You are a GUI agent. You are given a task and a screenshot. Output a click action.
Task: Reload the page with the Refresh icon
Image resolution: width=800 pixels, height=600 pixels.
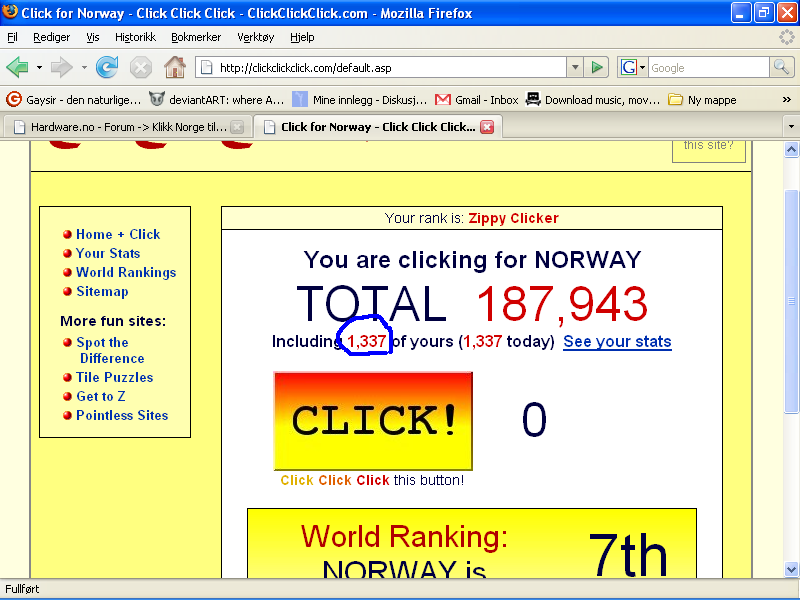[107, 67]
